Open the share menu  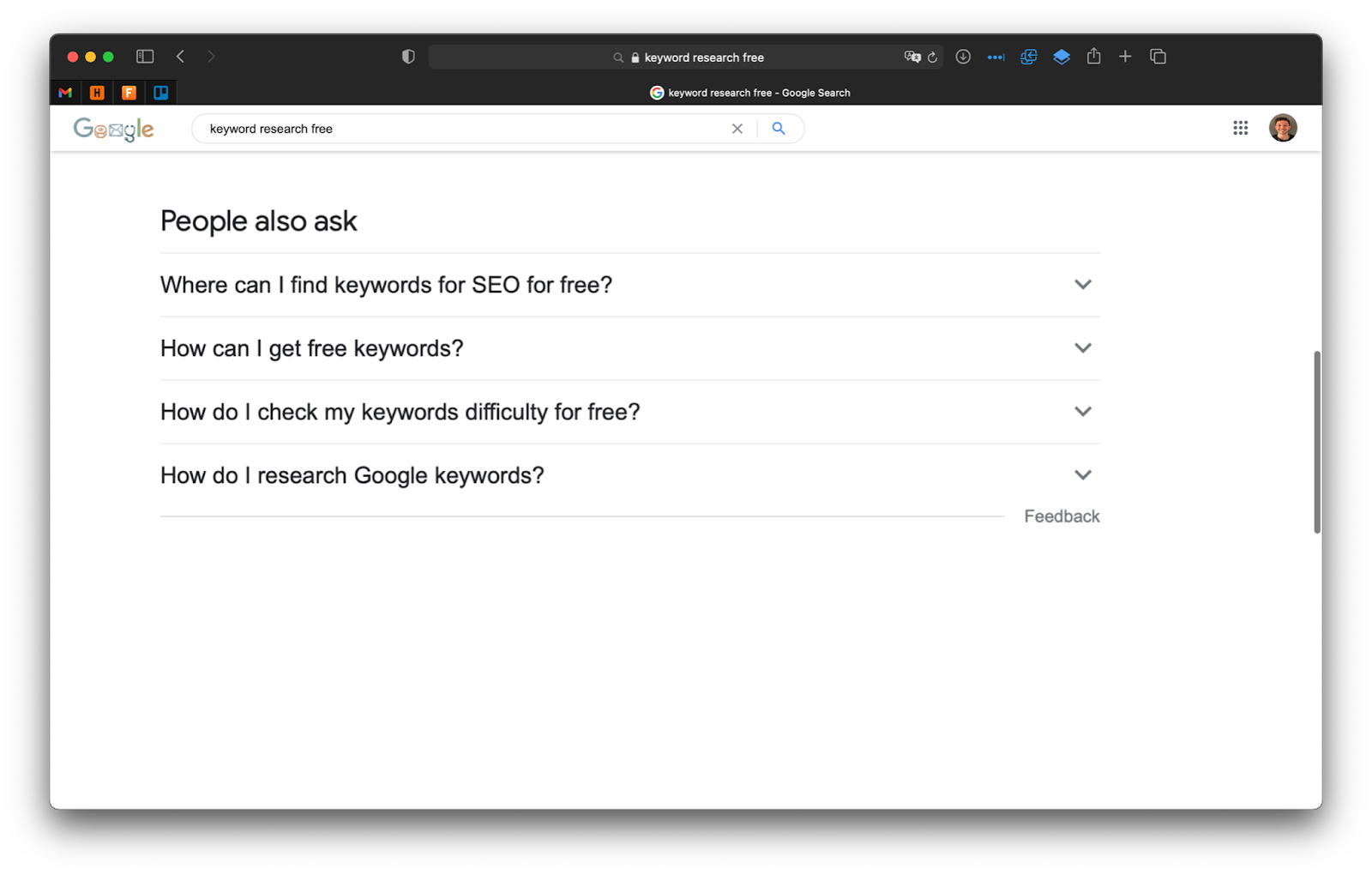coord(1093,57)
